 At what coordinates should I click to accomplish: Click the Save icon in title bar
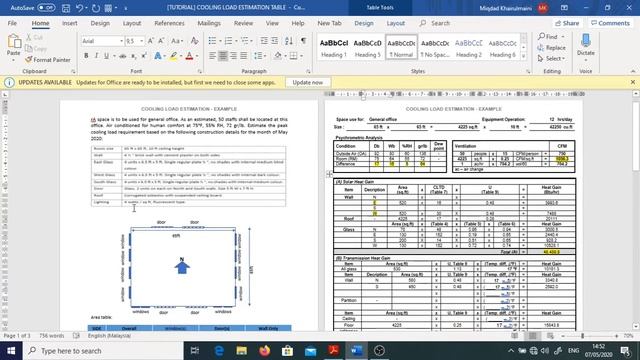pyautogui.click(x=66, y=8)
